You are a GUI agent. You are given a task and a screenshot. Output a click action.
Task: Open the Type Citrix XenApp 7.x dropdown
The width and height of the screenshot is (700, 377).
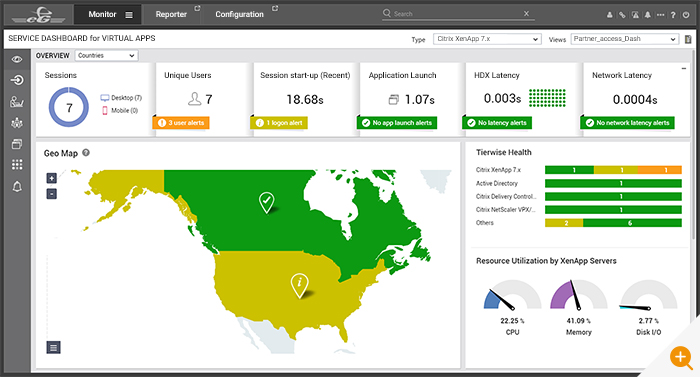click(487, 39)
